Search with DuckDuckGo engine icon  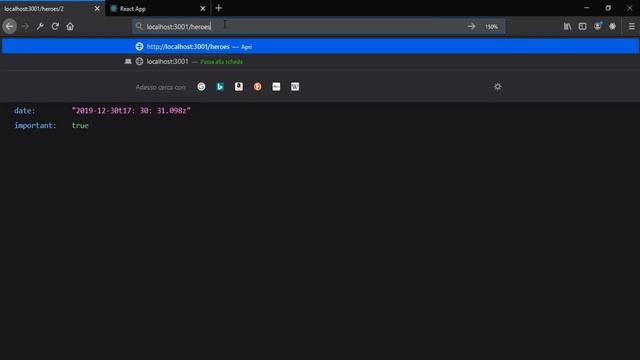258,87
